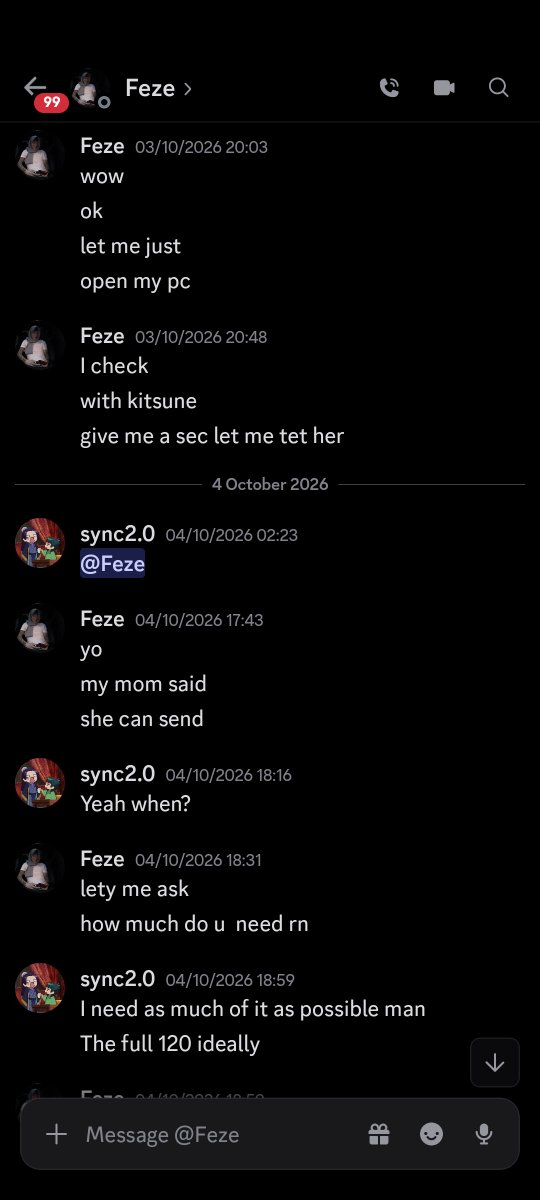Open the gift icon in message bar

378,1134
